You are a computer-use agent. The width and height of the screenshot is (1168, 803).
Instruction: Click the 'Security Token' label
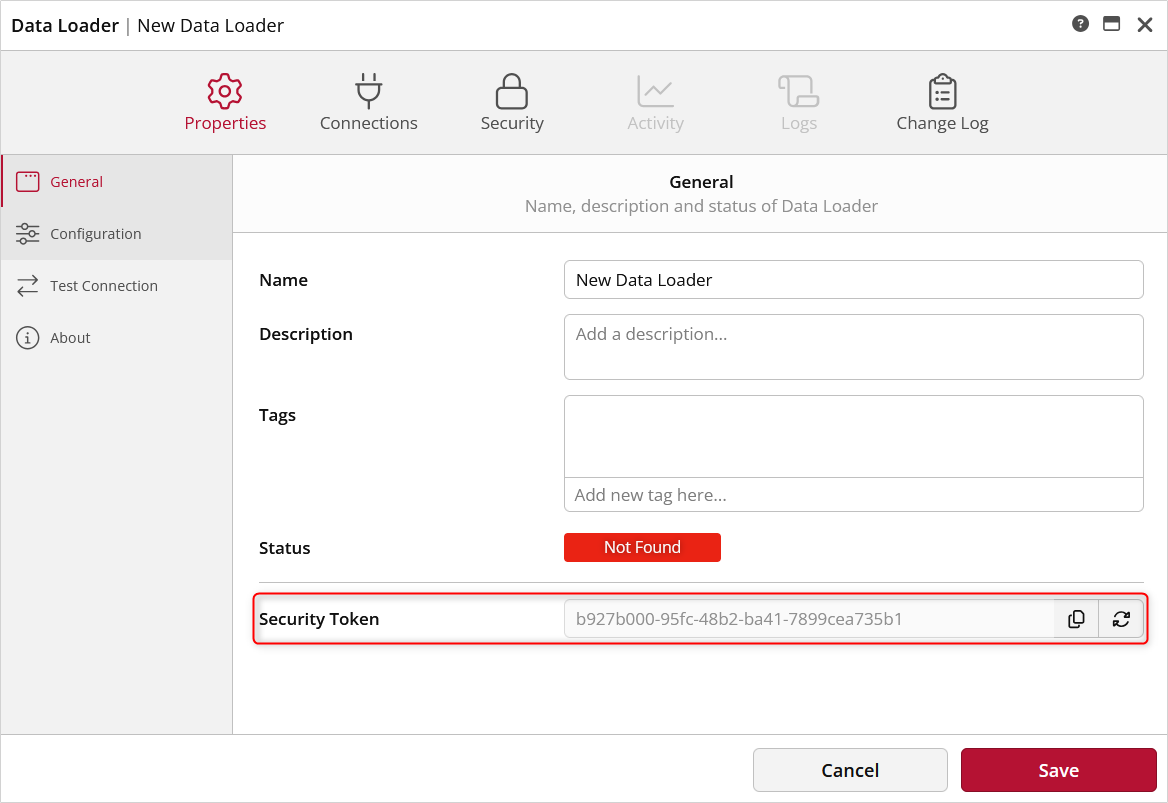tap(319, 619)
